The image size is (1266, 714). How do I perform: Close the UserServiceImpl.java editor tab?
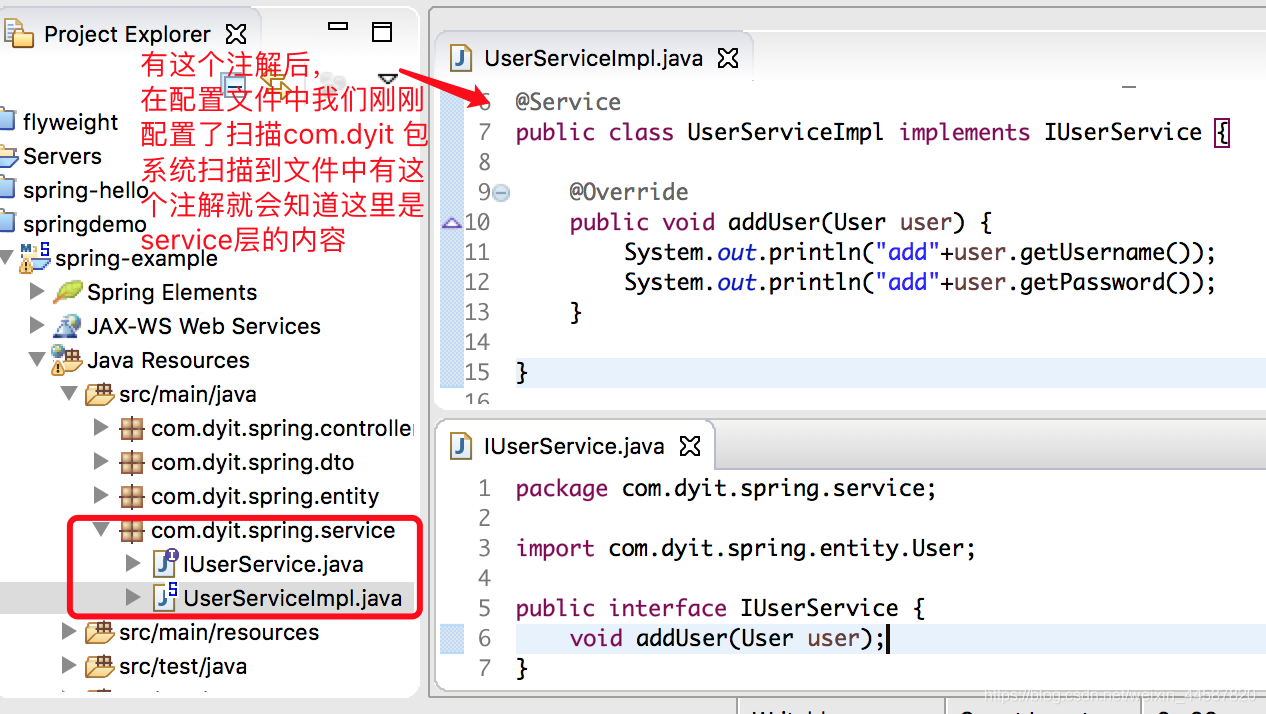(728, 58)
